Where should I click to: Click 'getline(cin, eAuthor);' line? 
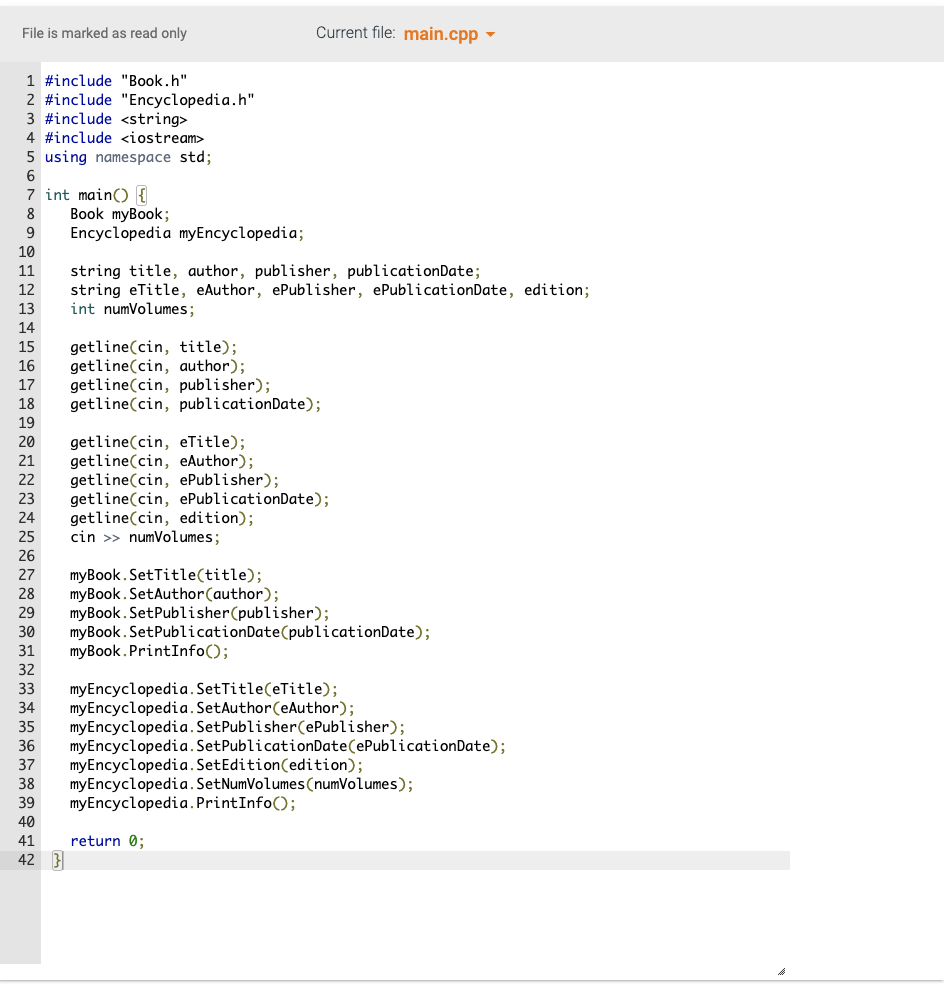point(162,461)
